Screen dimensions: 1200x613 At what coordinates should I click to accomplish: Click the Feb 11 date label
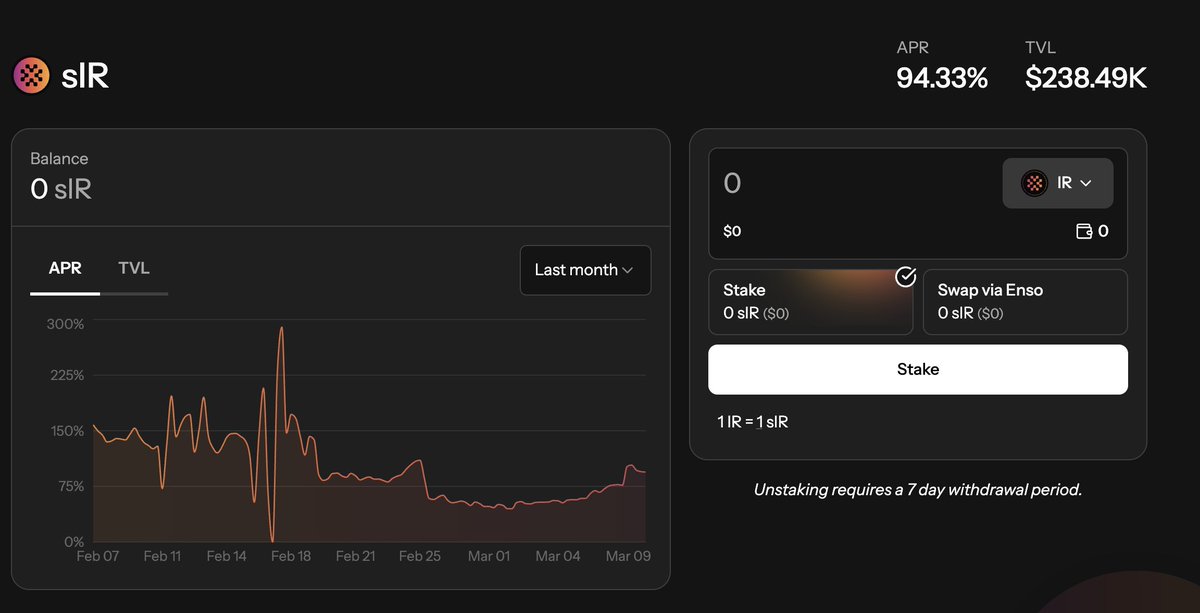162,556
